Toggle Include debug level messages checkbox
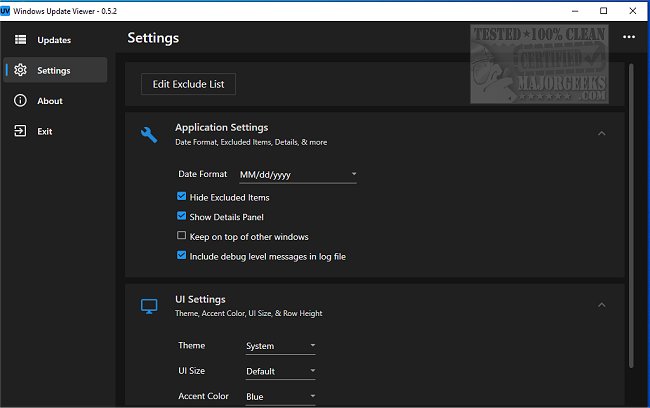 click(x=182, y=256)
